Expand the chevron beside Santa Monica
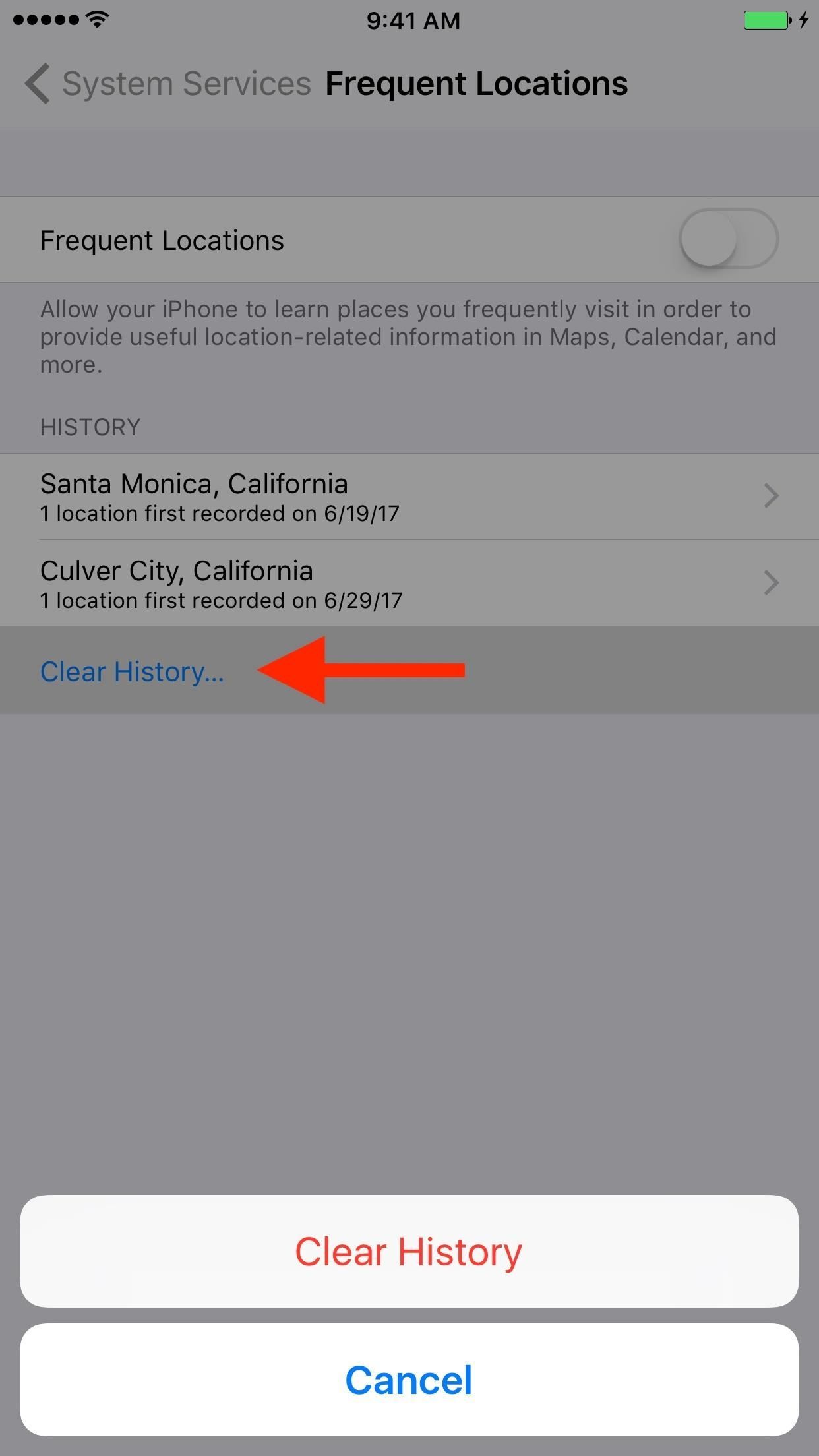 [x=771, y=496]
